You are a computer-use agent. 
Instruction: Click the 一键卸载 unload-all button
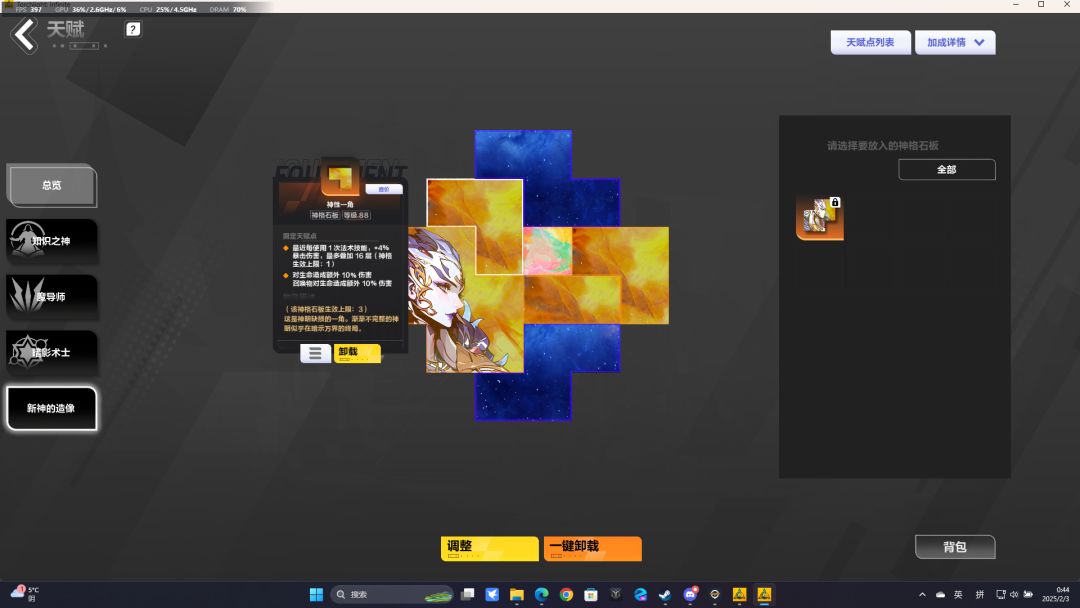pyautogui.click(x=592, y=549)
